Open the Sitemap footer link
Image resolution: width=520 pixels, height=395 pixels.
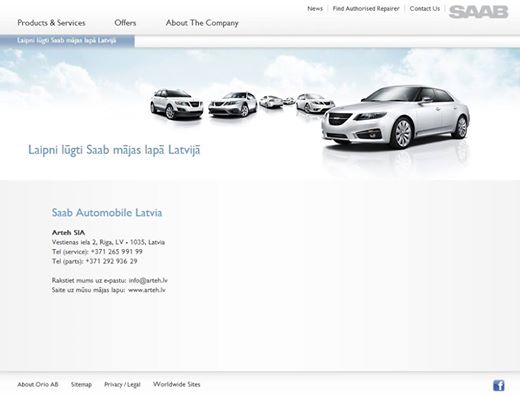point(81,384)
